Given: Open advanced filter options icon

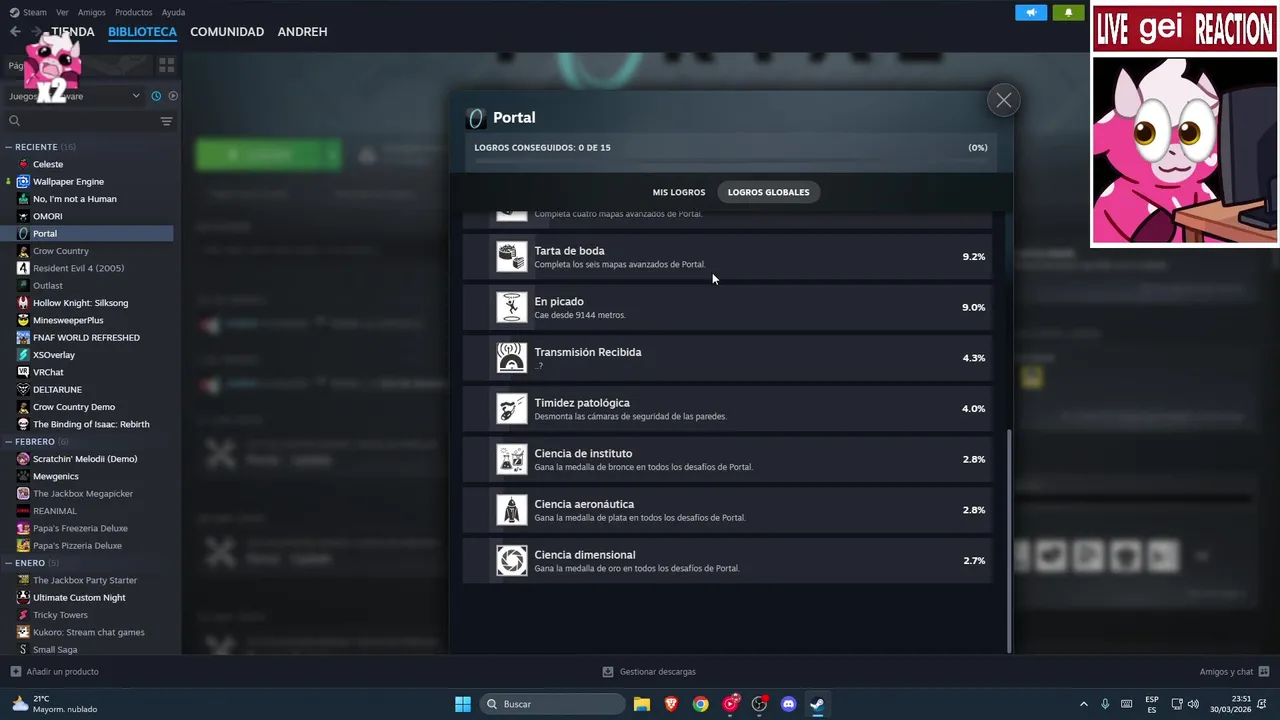Looking at the screenshot, I should 166,121.
